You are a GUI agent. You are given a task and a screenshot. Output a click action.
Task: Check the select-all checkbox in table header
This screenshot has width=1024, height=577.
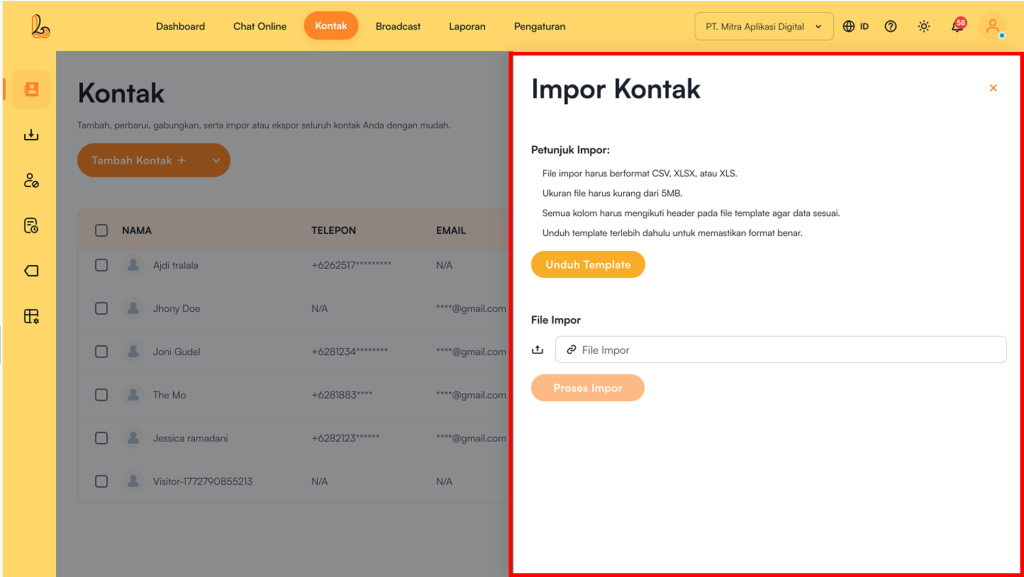[x=101, y=230]
